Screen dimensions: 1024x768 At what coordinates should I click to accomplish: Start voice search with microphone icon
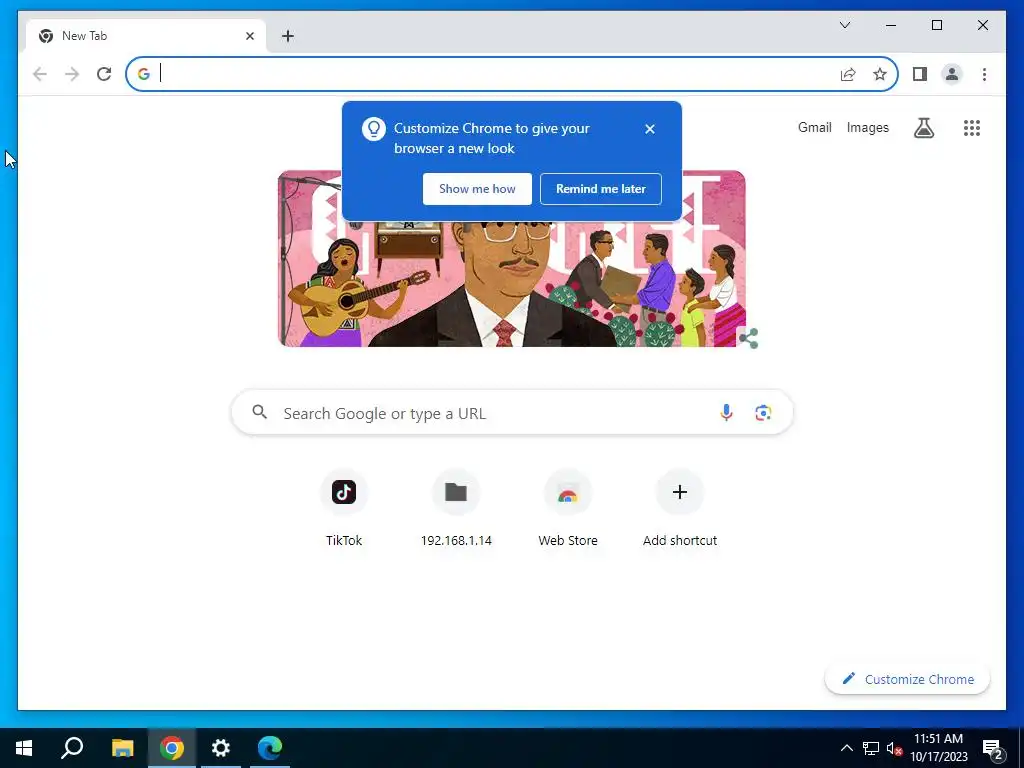pos(726,413)
